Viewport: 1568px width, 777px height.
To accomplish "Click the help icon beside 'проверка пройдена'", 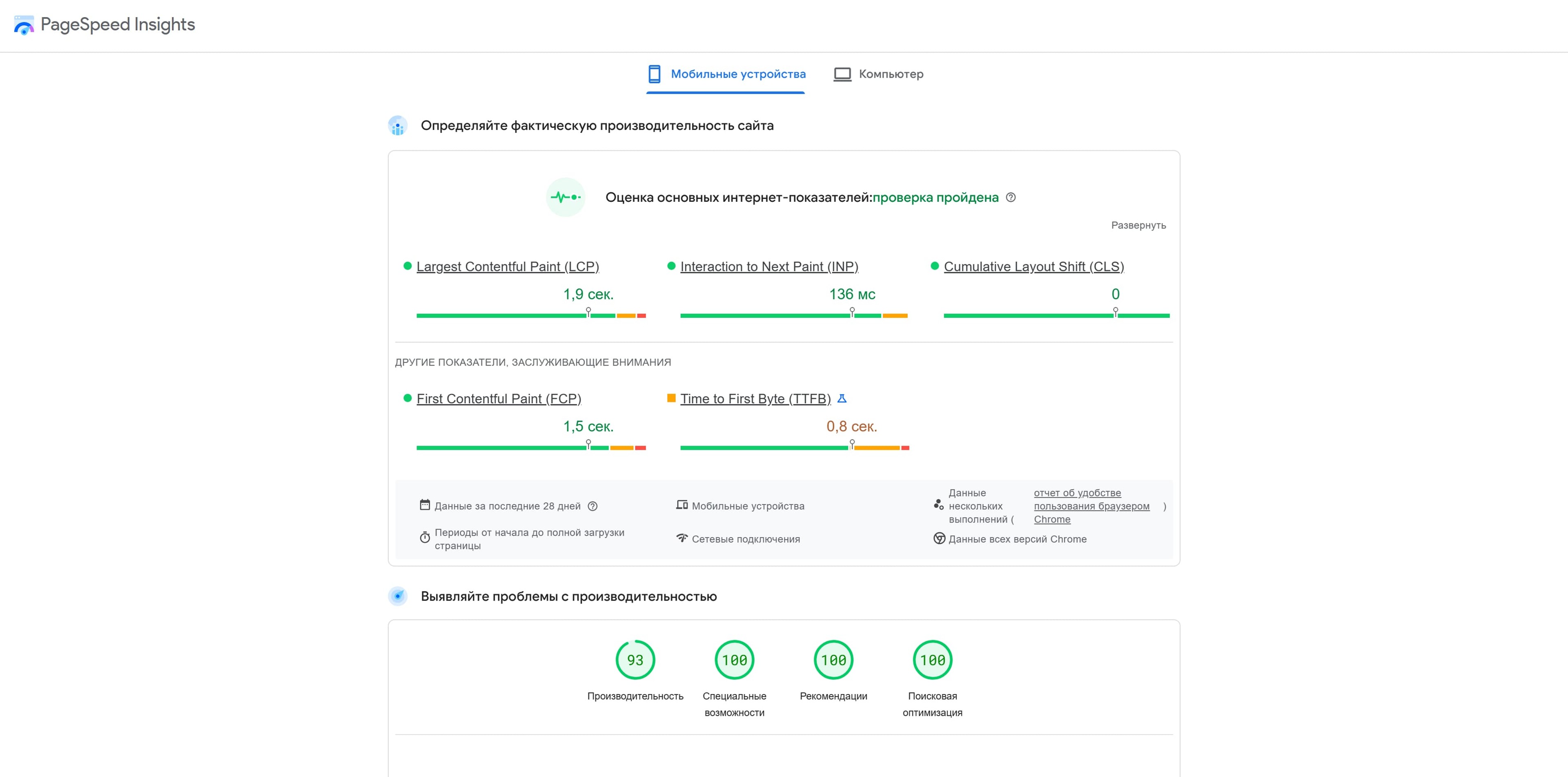I will coord(1012,197).
